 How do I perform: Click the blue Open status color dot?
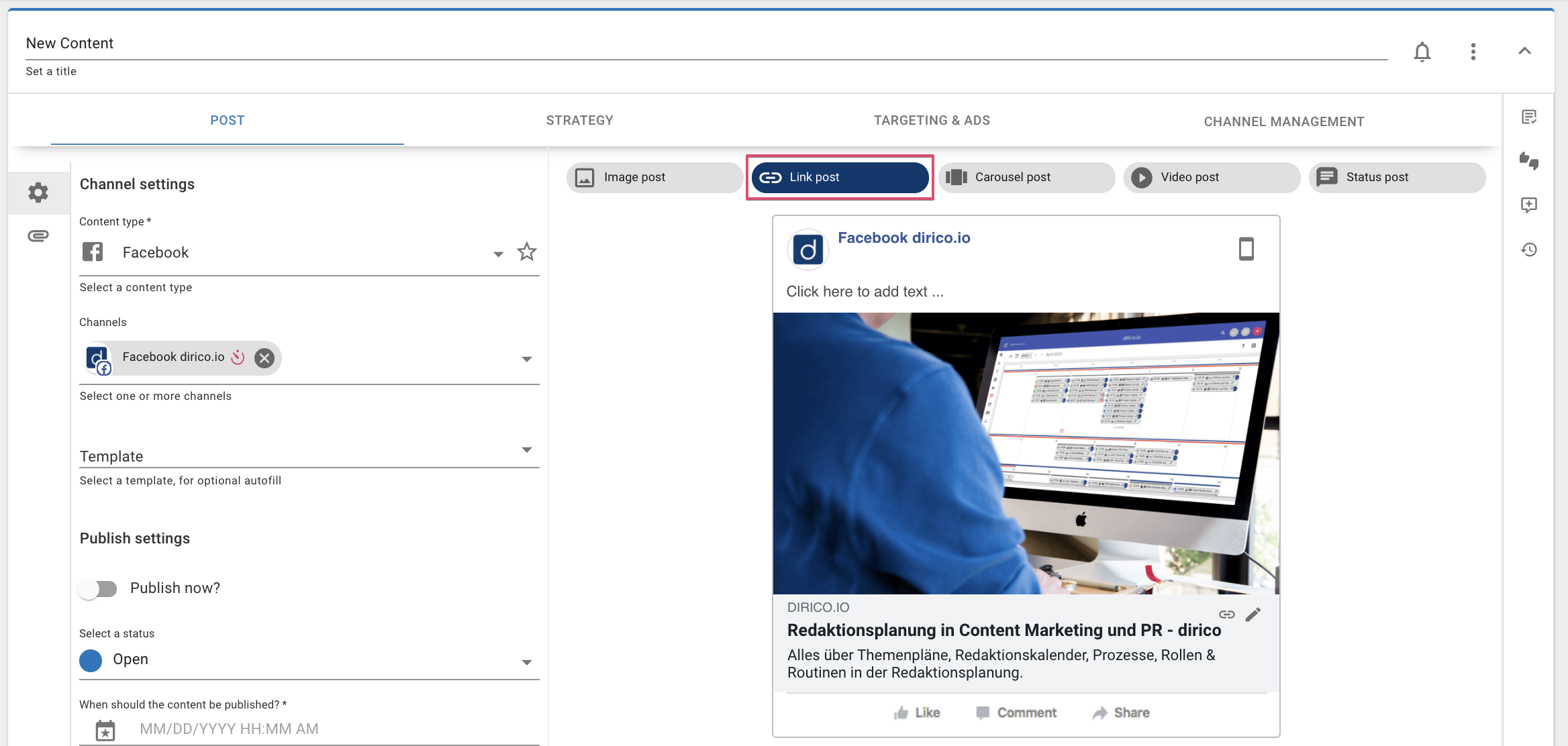click(91, 660)
